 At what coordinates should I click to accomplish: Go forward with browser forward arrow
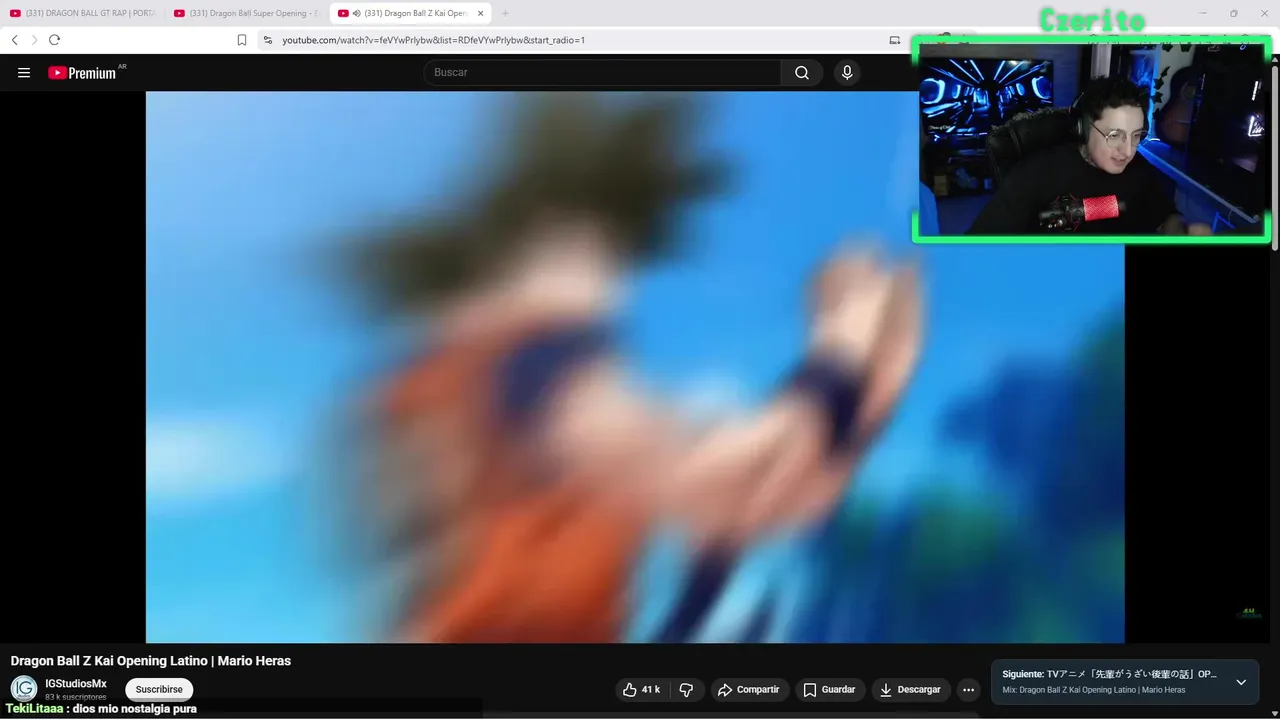(x=34, y=40)
